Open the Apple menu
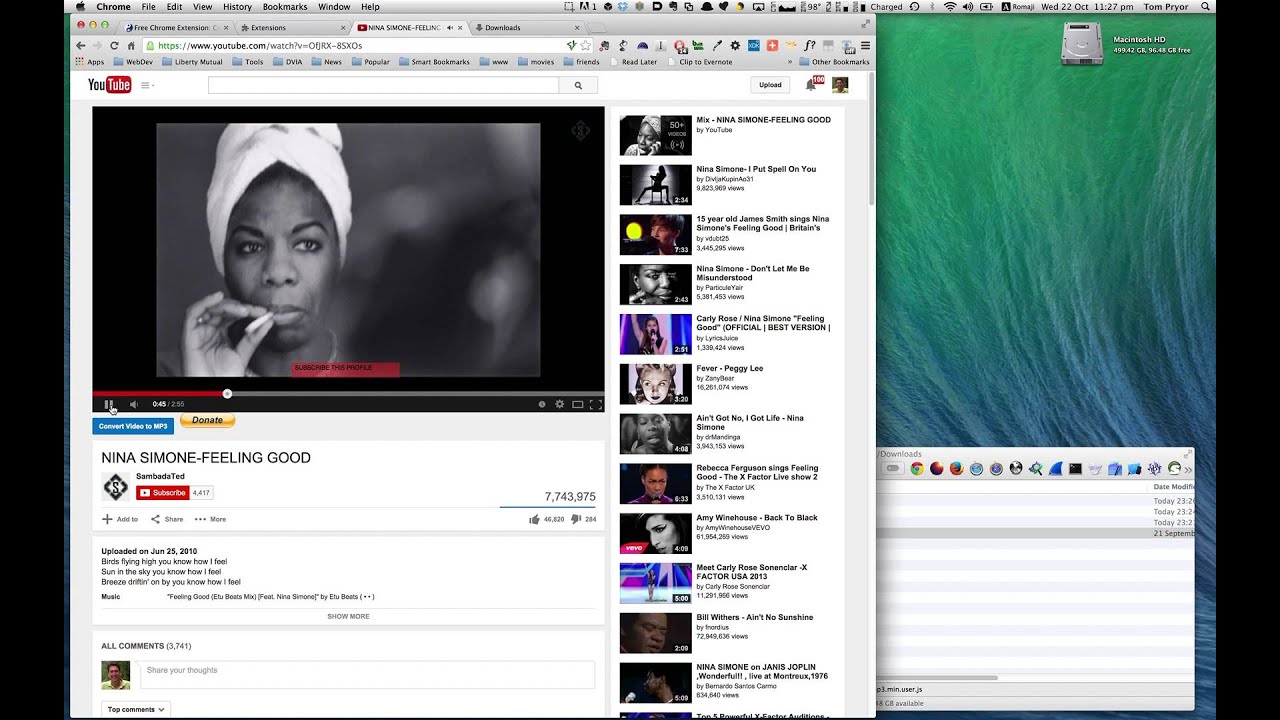1280x720 pixels. point(80,7)
